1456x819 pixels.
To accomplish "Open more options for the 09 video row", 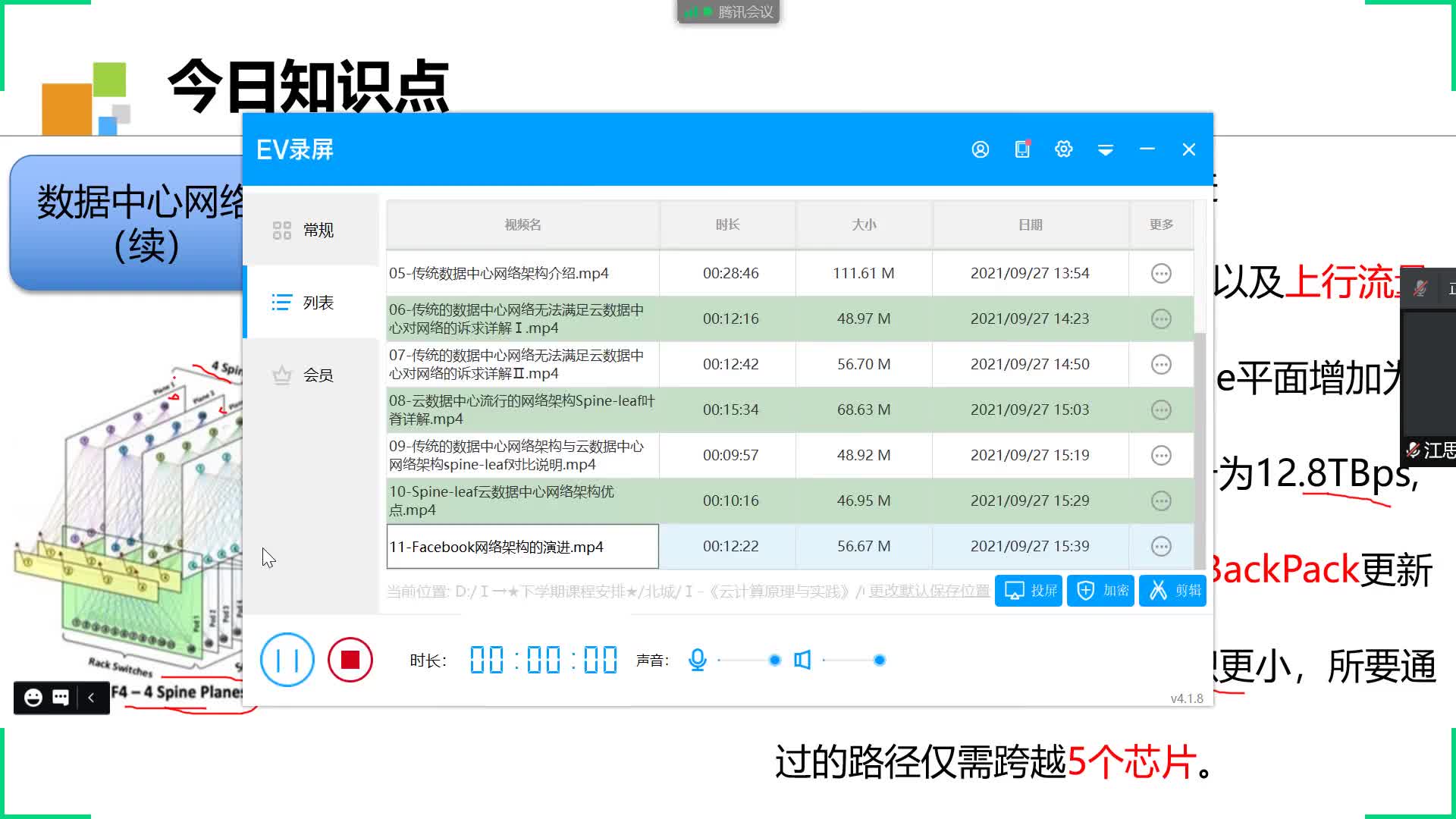I will click(1161, 455).
